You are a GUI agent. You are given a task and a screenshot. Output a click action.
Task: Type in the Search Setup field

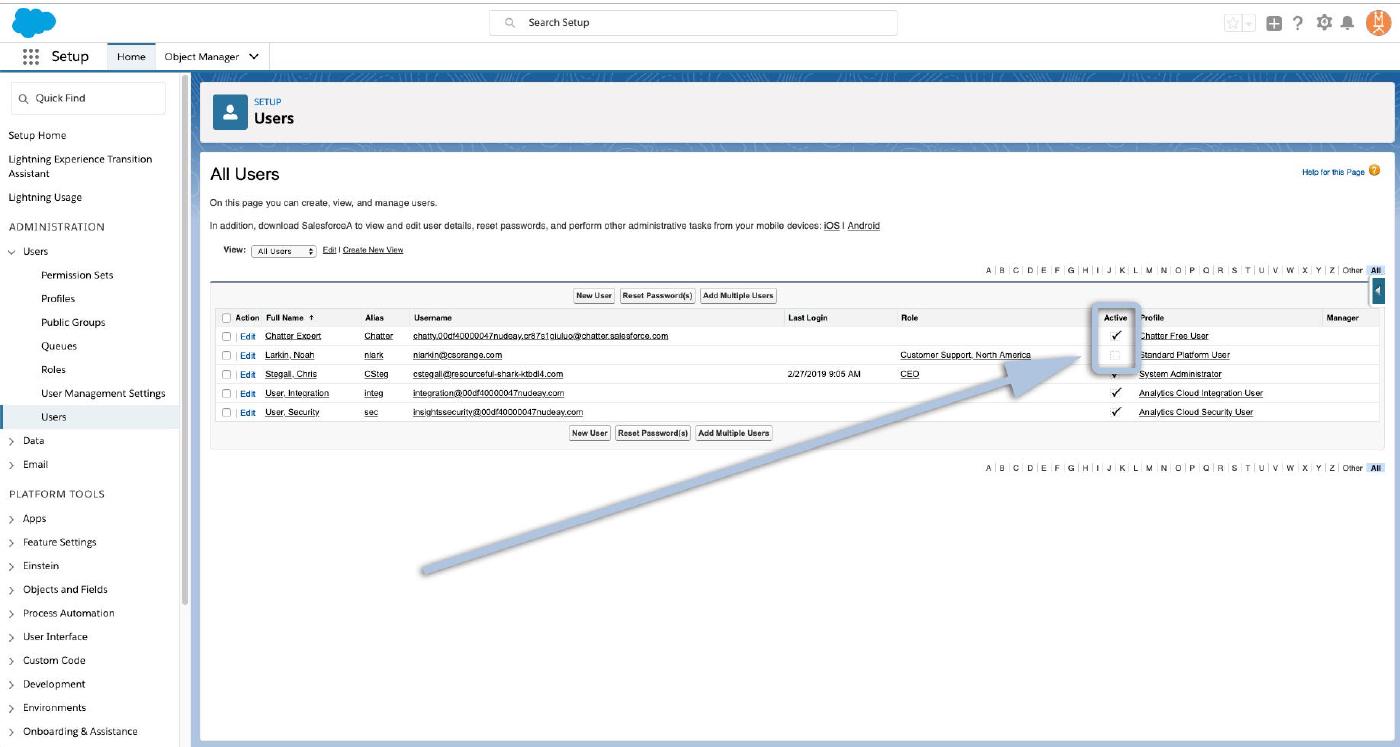(693, 22)
